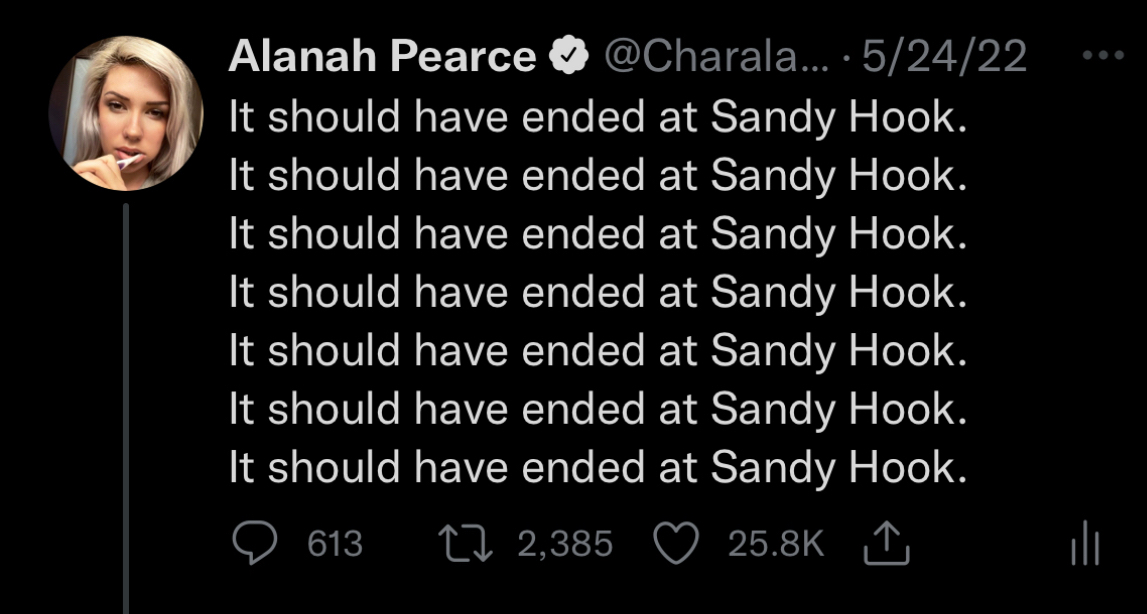This screenshot has width=1147, height=614.
Task: Click the 2,385 retweets count
Action: [x=565, y=544]
